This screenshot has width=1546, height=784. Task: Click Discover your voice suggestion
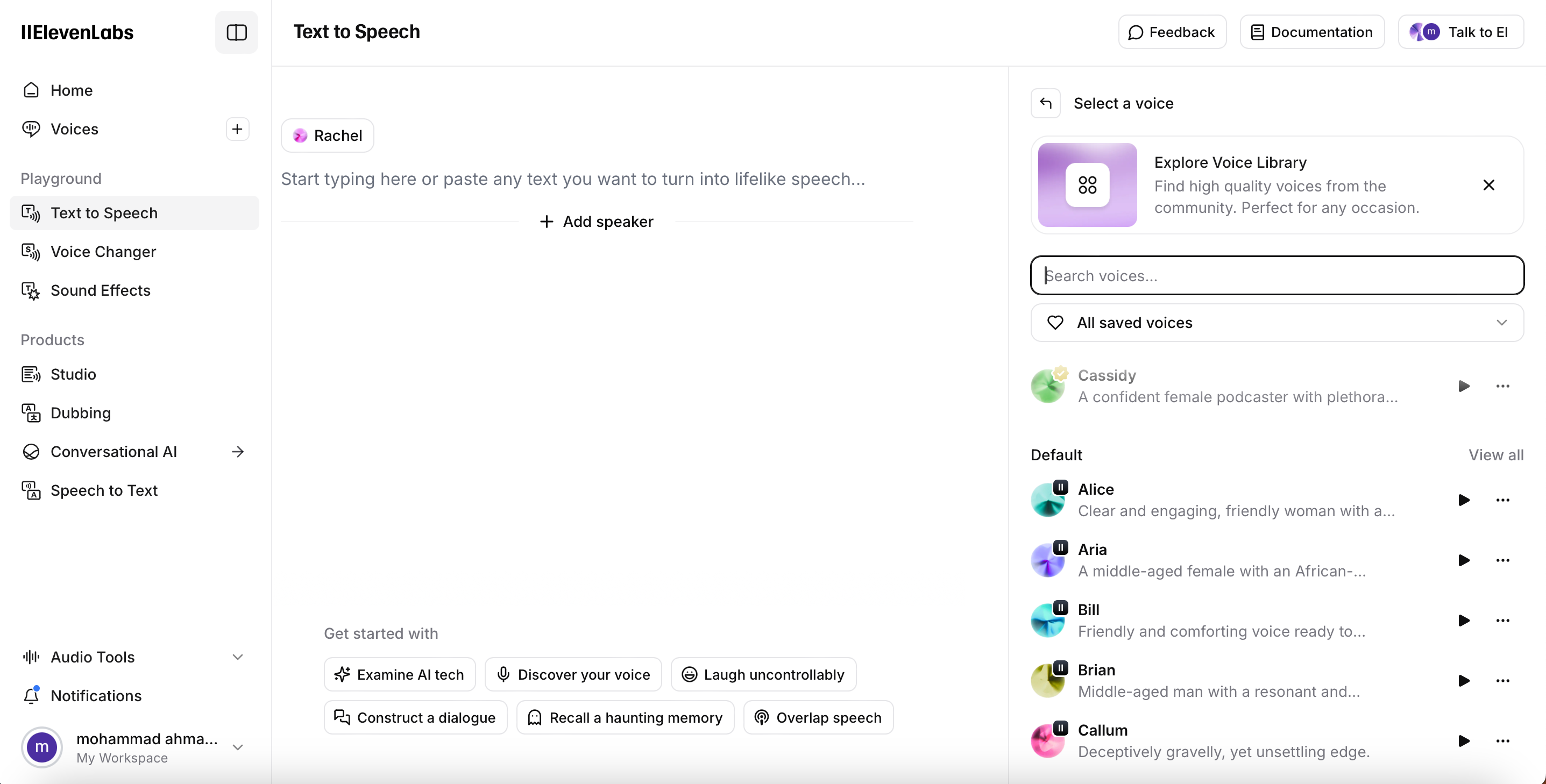coord(573,674)
